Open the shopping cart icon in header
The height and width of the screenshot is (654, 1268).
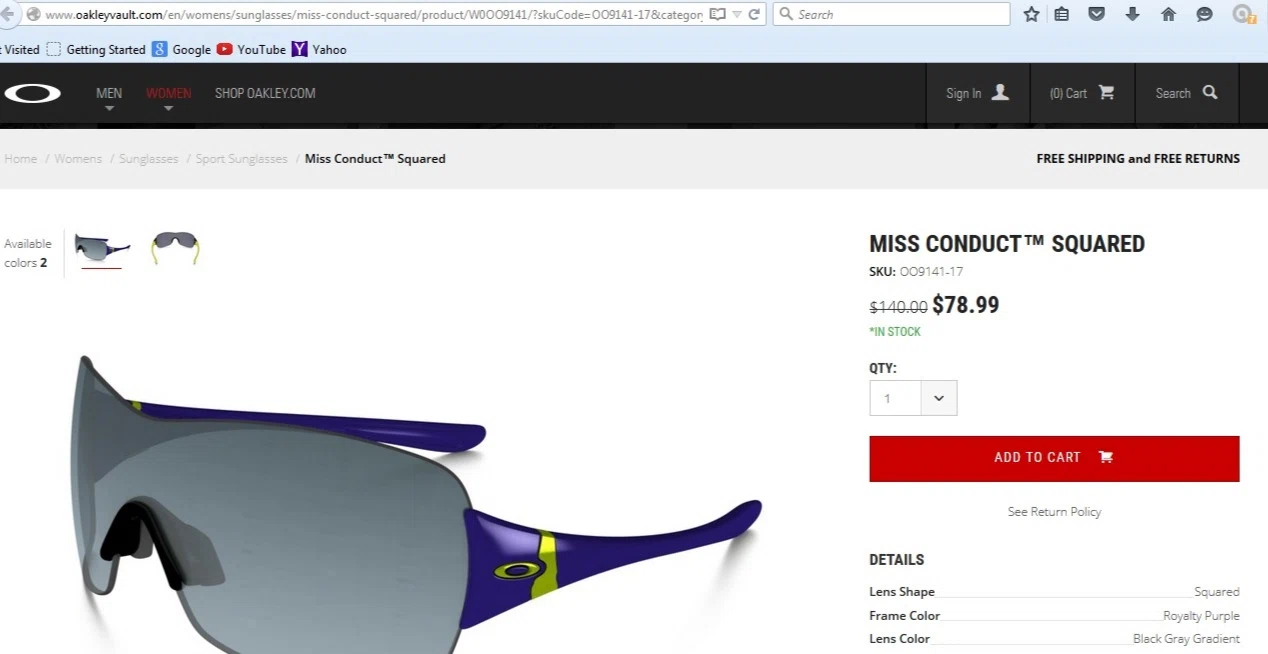1106,92
